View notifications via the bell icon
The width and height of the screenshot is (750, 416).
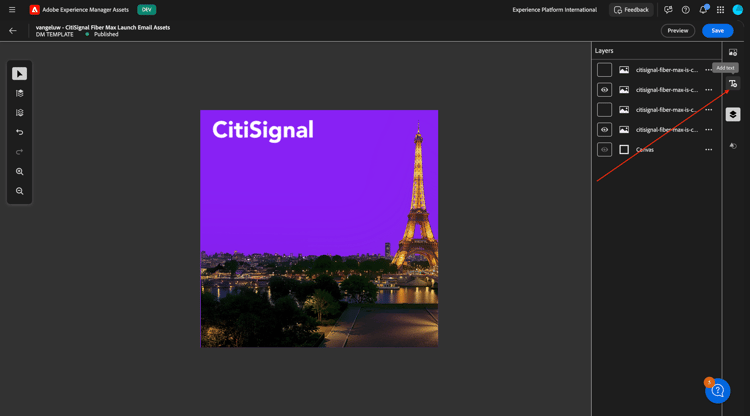(x=703, y=10)
